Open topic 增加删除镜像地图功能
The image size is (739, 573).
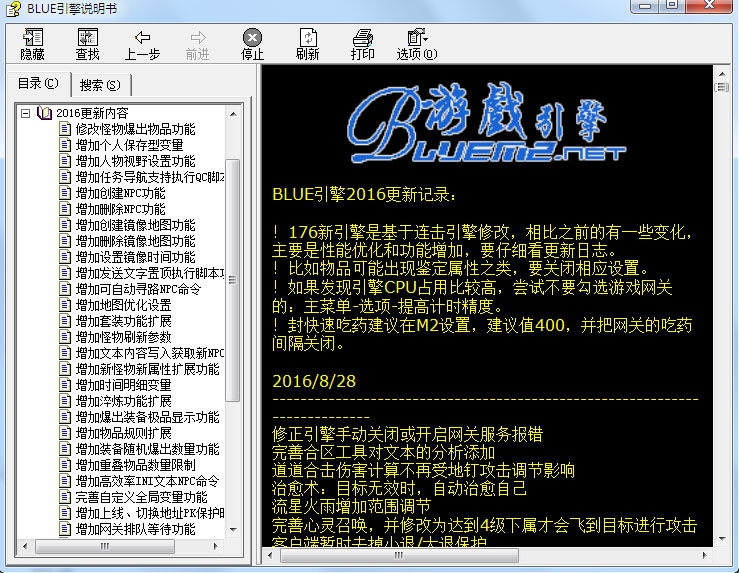tap(135, 241)
